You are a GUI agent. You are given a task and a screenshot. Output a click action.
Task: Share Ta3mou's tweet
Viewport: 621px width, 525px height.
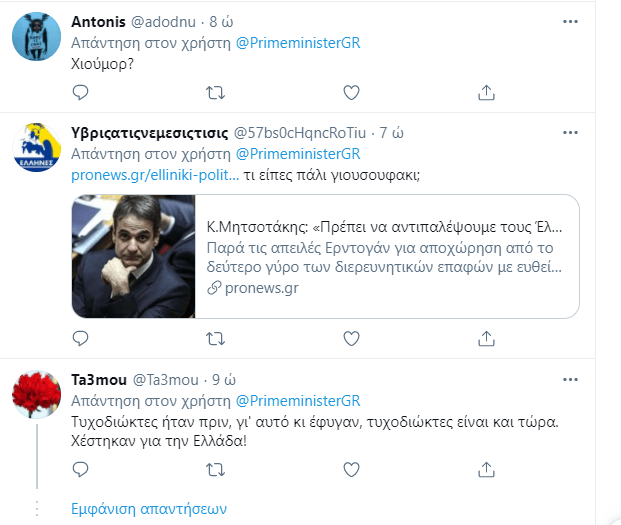coord(486,469)
